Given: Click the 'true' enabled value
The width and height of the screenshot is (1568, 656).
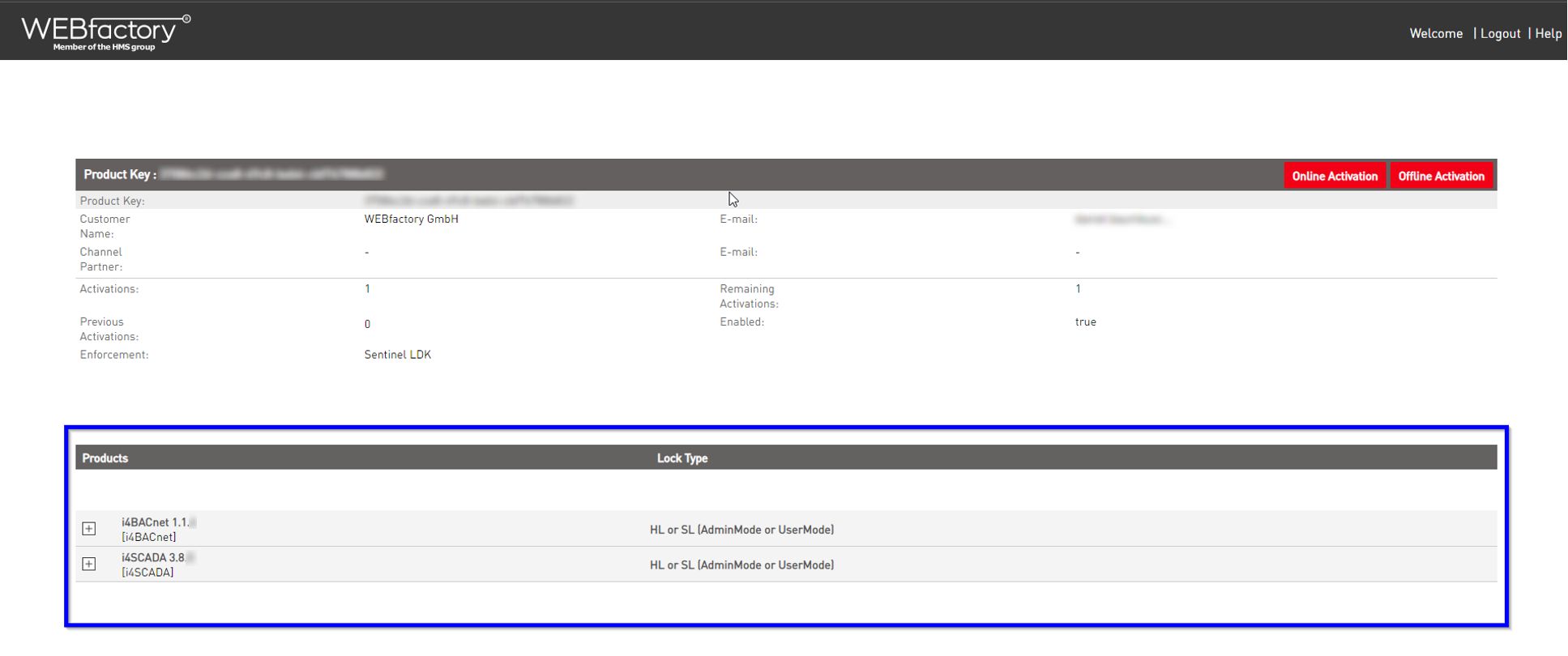Looking at the screenshot, I should click(1086, 322).
